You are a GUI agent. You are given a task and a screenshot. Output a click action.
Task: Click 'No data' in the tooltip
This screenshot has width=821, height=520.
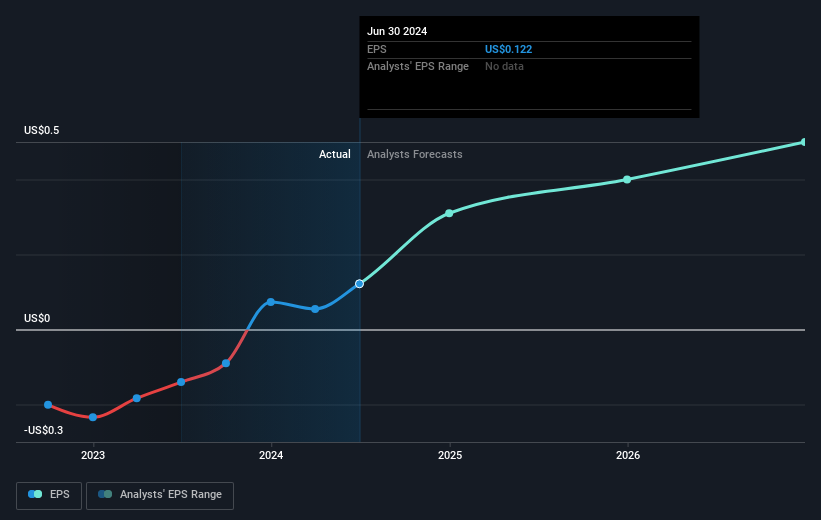click(504, 67)
